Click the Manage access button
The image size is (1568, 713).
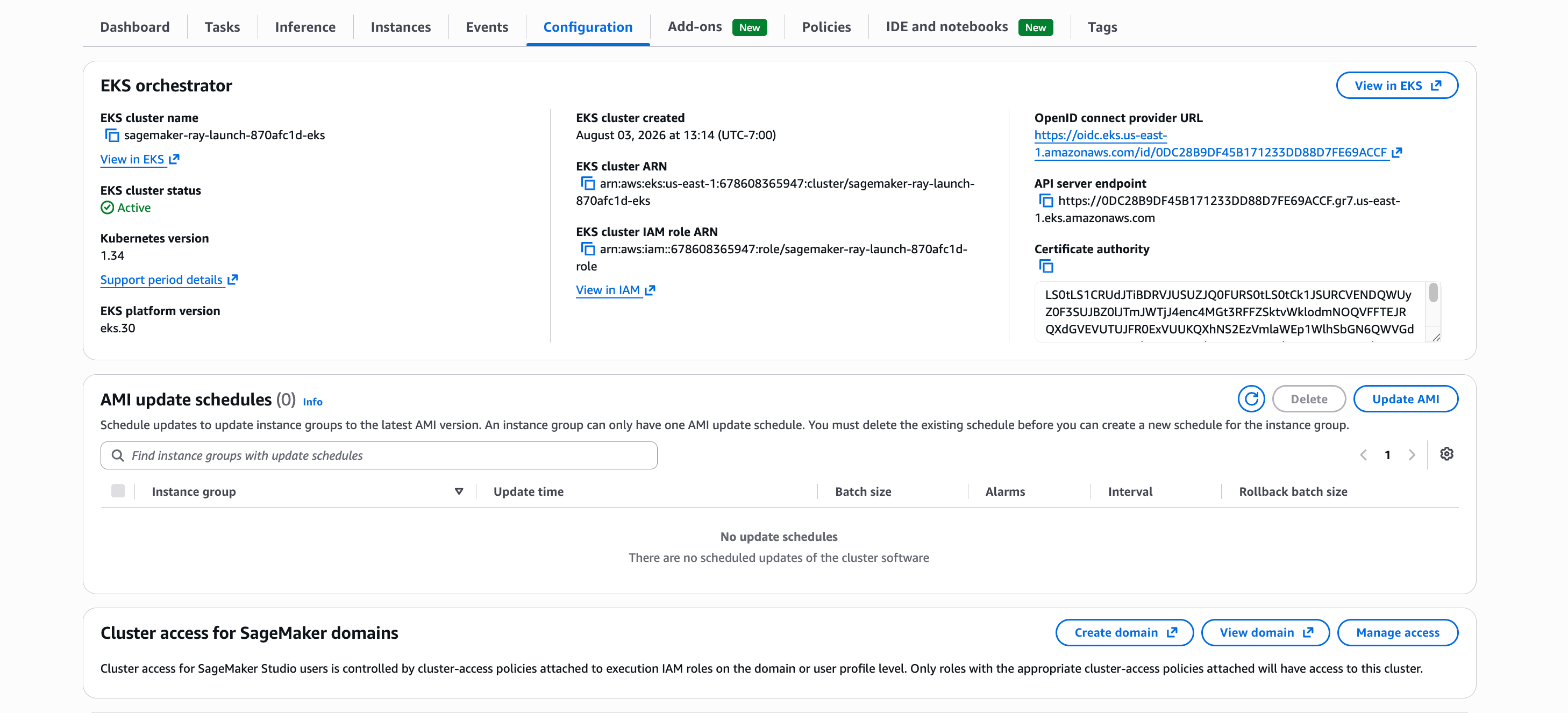pyautogui.click(x=1398, y=633)
